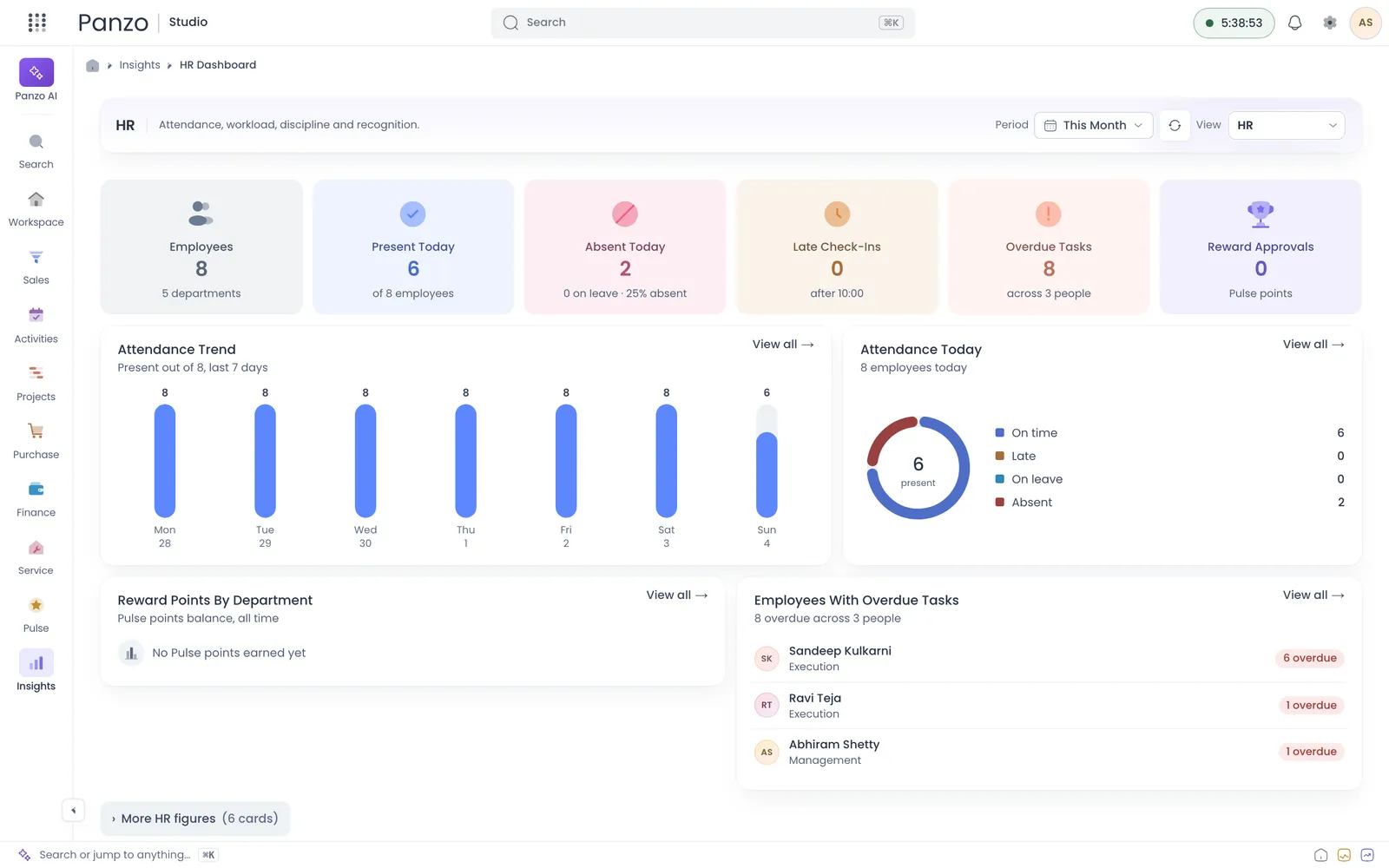The height and width of the screenshot is (868, 1389).
Task: Click the Late Check-Ins clock icon
Action: tap(837, 214)
